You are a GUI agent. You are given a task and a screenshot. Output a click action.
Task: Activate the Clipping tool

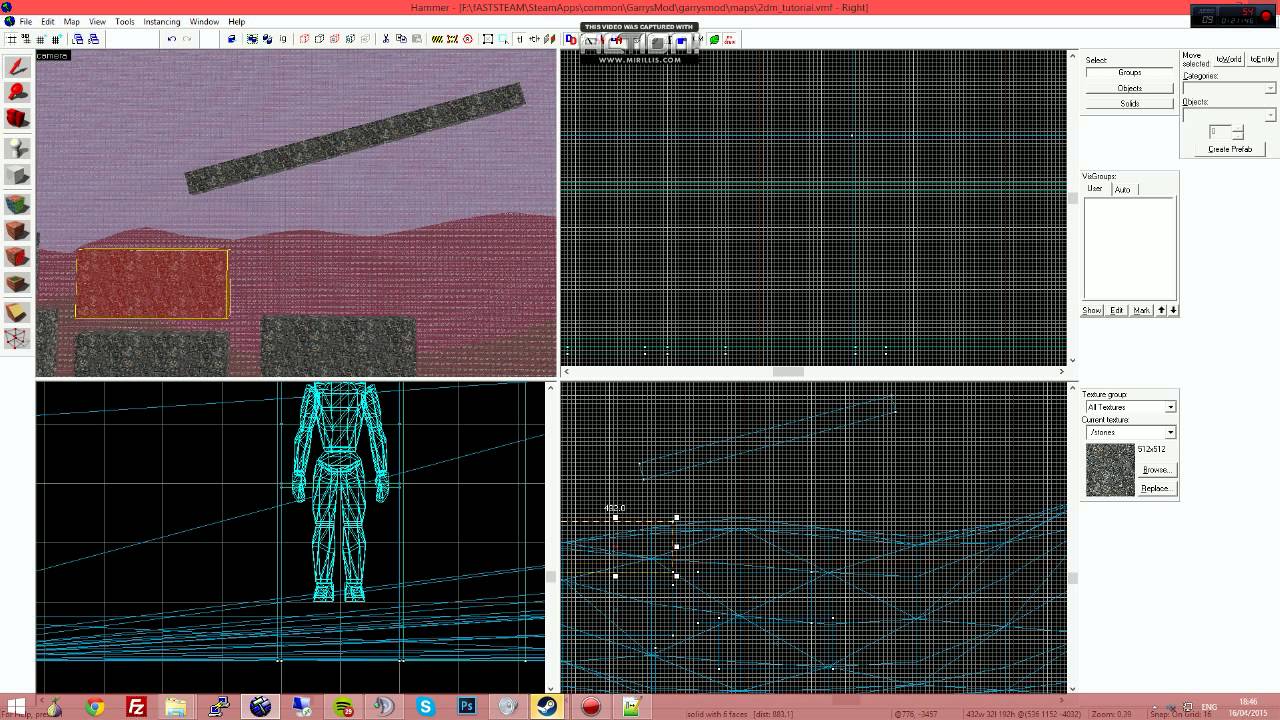pyautogui.click(x=17, y=312)
